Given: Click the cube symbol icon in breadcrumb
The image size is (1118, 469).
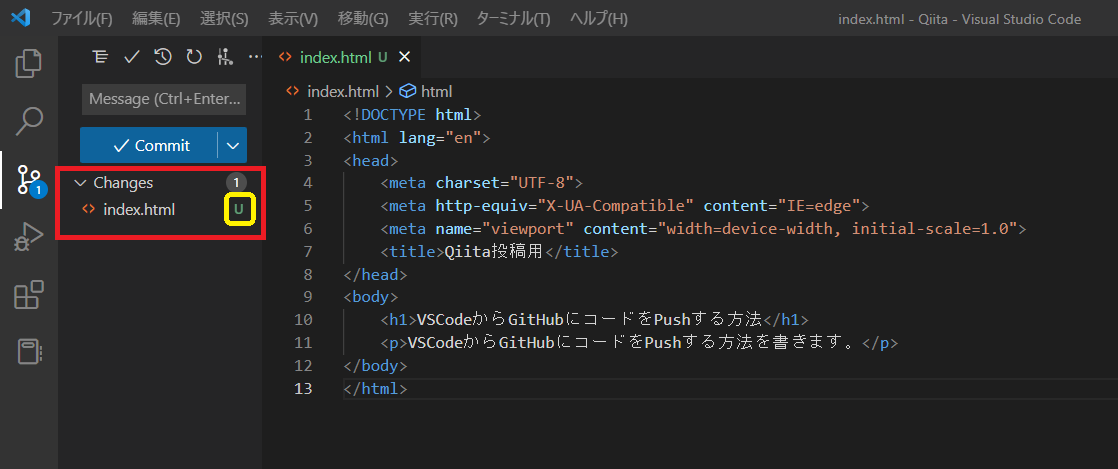Looking at the screenshot, I should tap(407, 91).
